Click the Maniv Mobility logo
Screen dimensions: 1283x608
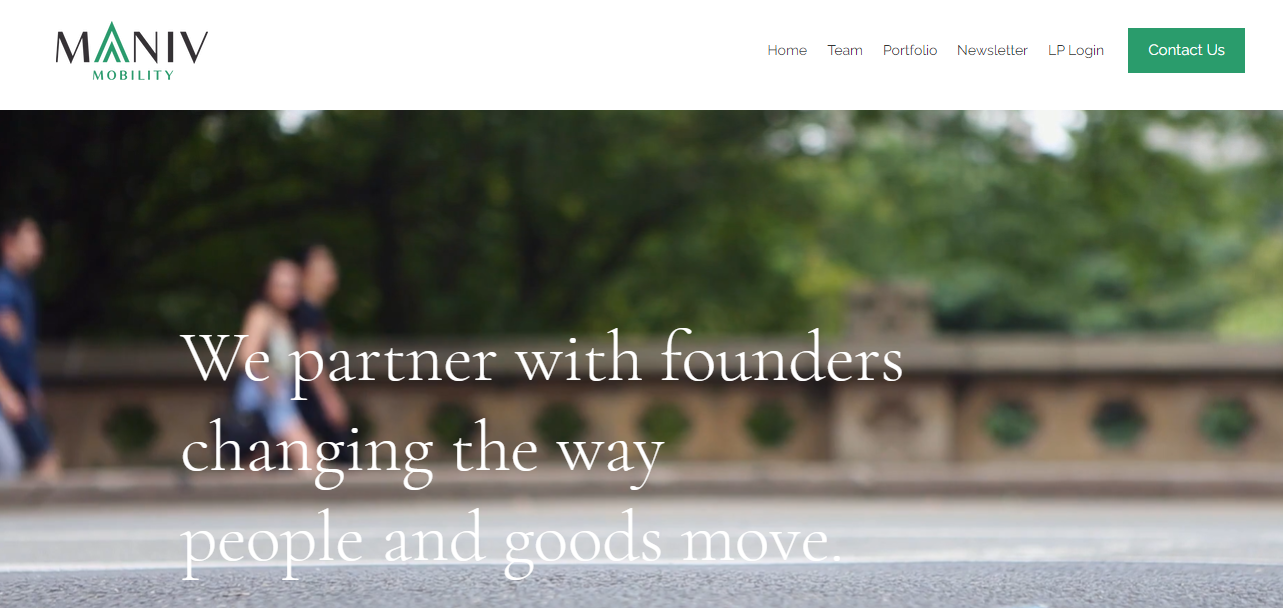[132, 51]
